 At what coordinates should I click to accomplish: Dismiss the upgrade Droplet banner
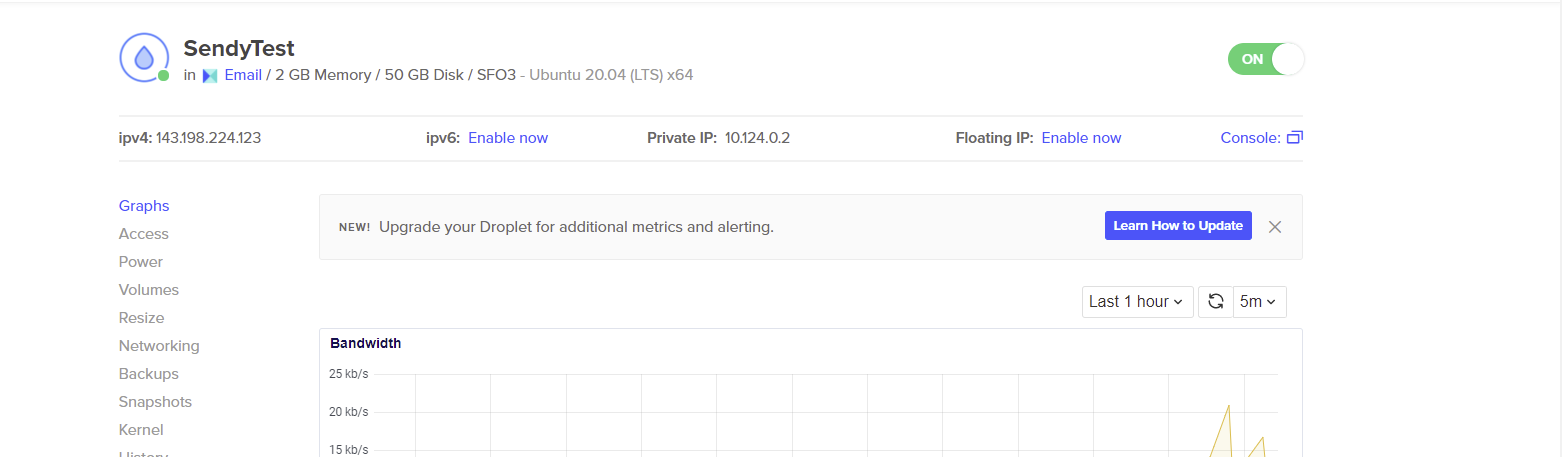[x=1275, y=227]
